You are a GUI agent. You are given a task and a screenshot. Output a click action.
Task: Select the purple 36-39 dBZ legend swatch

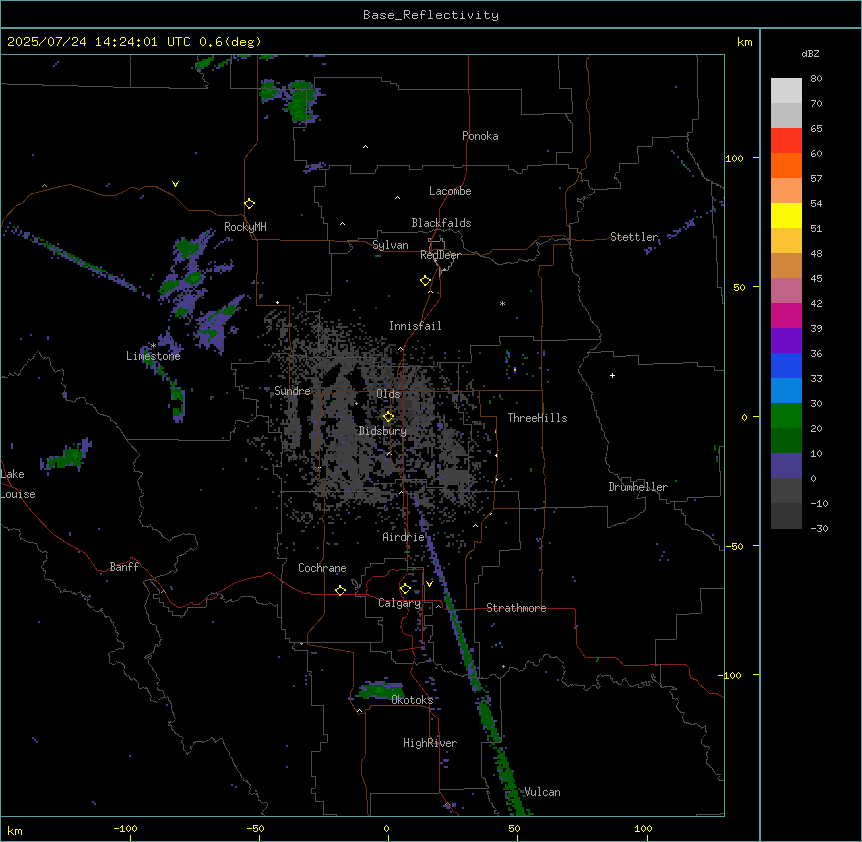tap(786, 341)
